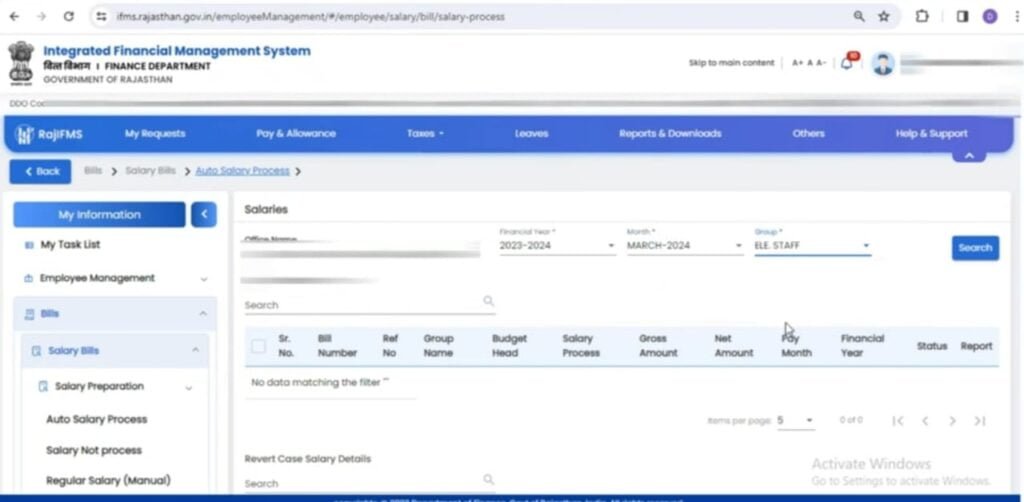Image resolution: width=1024 pixels, height=502 pixels.
Task: Toggle the browser side panel icon
Action: pyautogui.click(x=962, y=16)
